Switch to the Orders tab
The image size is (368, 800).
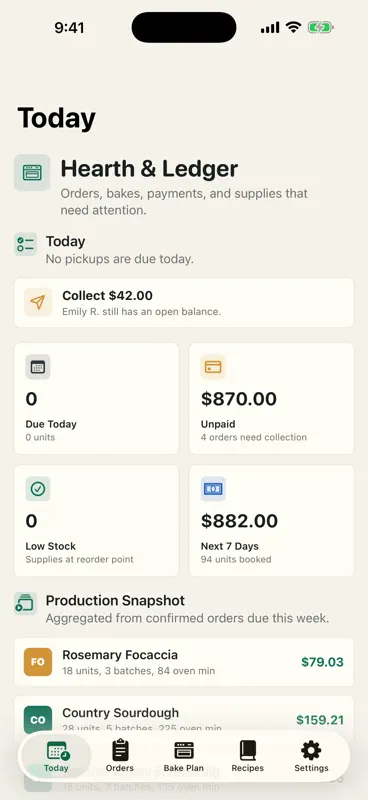pyautogui.click(x=120, y=756)
